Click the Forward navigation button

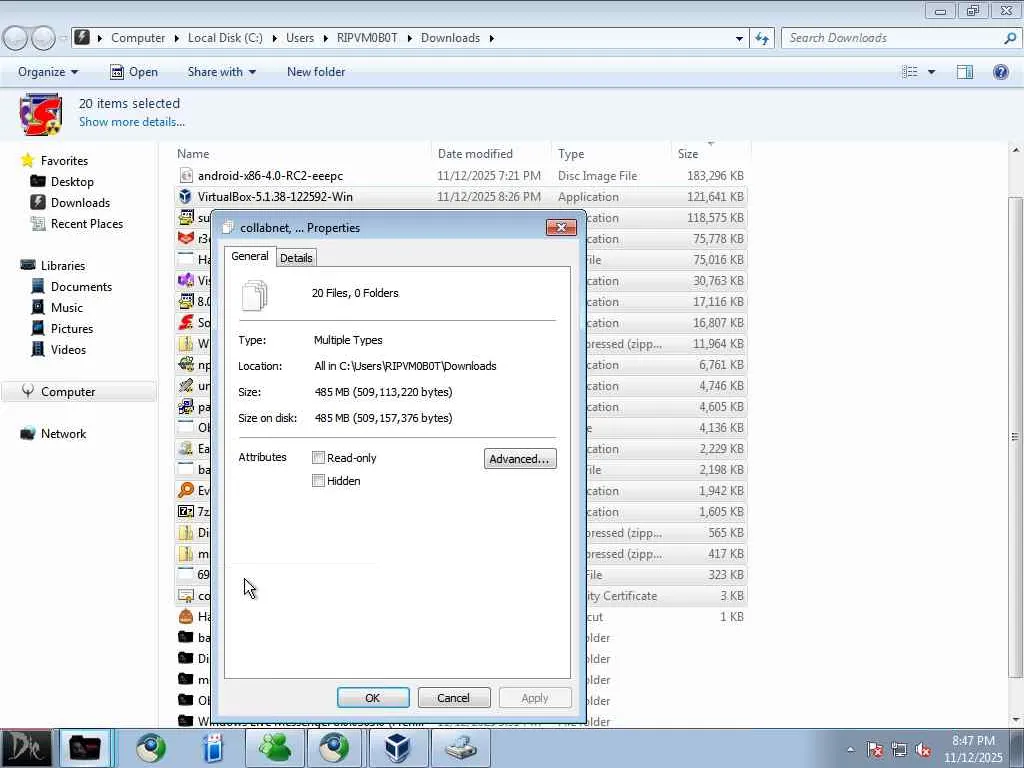(43, 39)
